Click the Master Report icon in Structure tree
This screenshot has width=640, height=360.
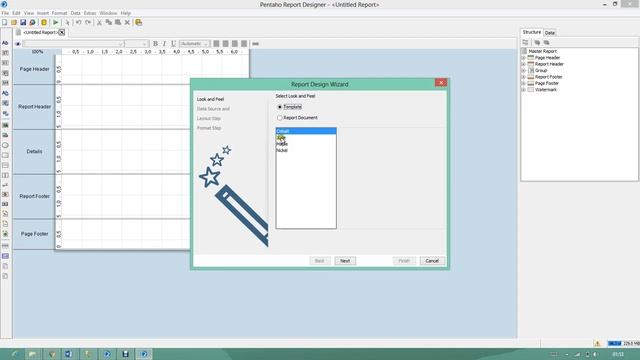[x=524, y=51]
